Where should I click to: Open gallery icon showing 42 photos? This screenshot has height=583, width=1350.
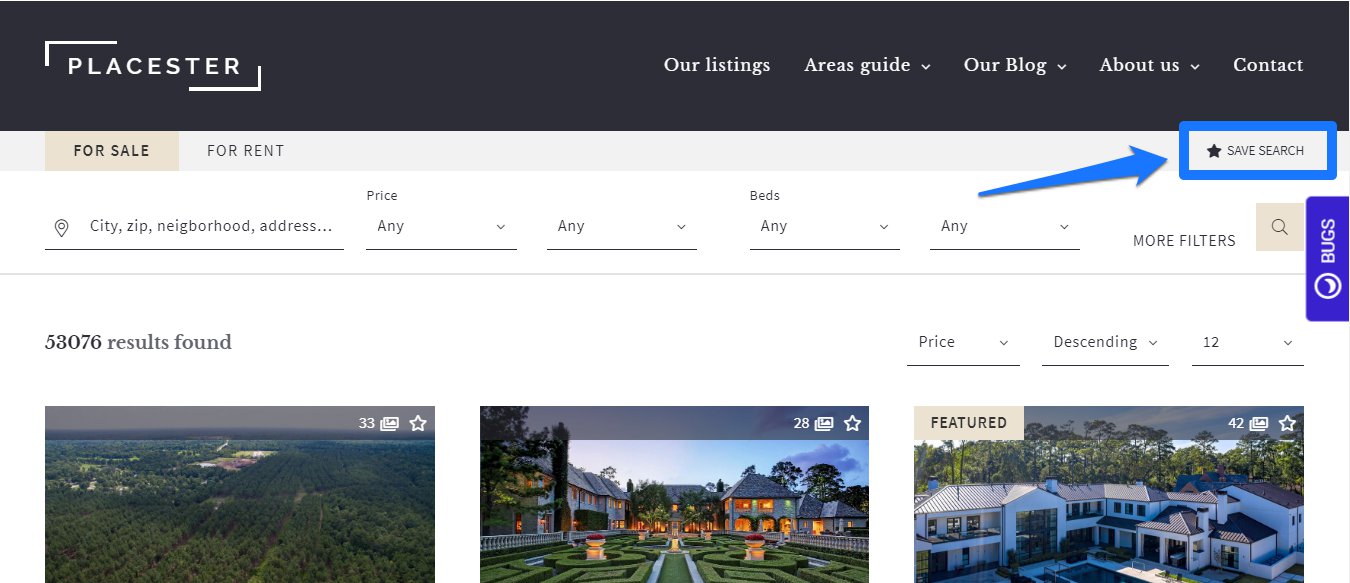[1258, 424]
